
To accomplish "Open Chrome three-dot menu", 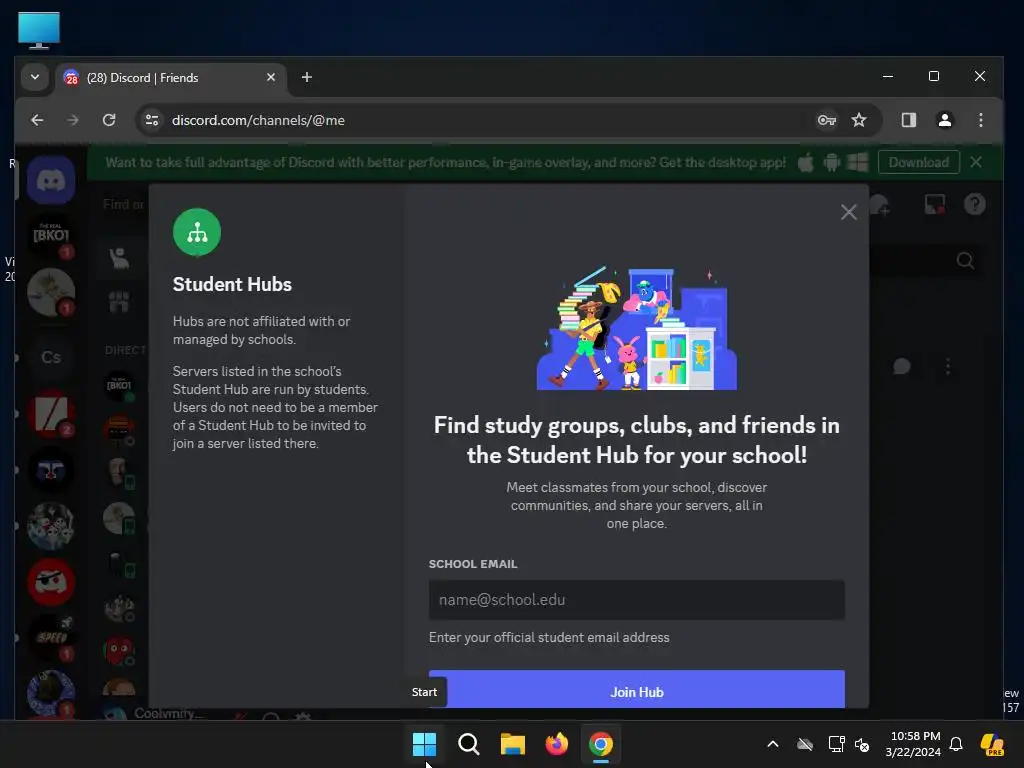I will (x=980, y=120).
